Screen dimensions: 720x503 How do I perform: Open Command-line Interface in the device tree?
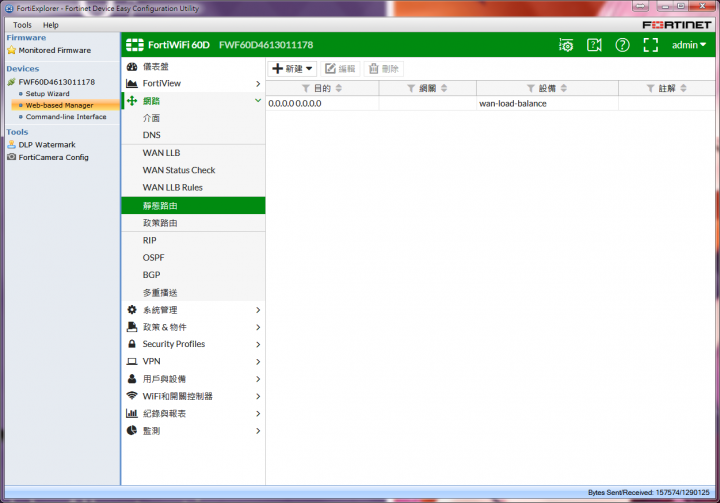coord(66,117)
